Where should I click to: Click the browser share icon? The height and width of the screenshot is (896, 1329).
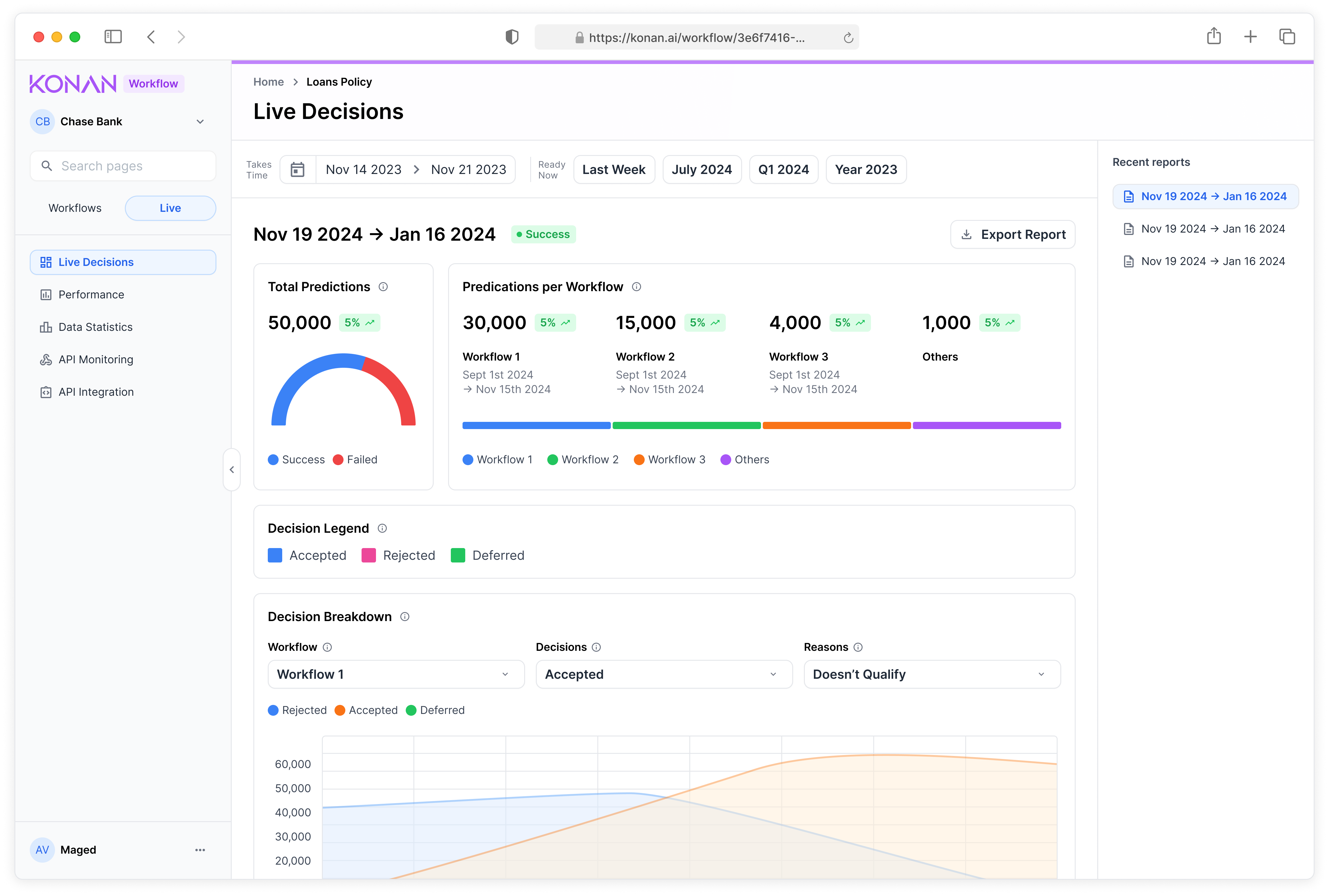1214,37
